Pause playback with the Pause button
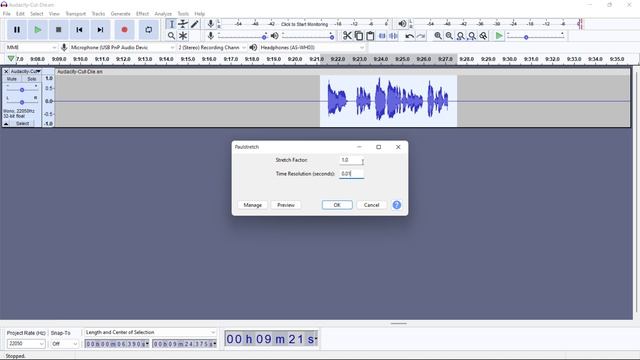Image resolution: width=640 pixels, height=360 pixels. pyautogui.click(x=17, y=30)
